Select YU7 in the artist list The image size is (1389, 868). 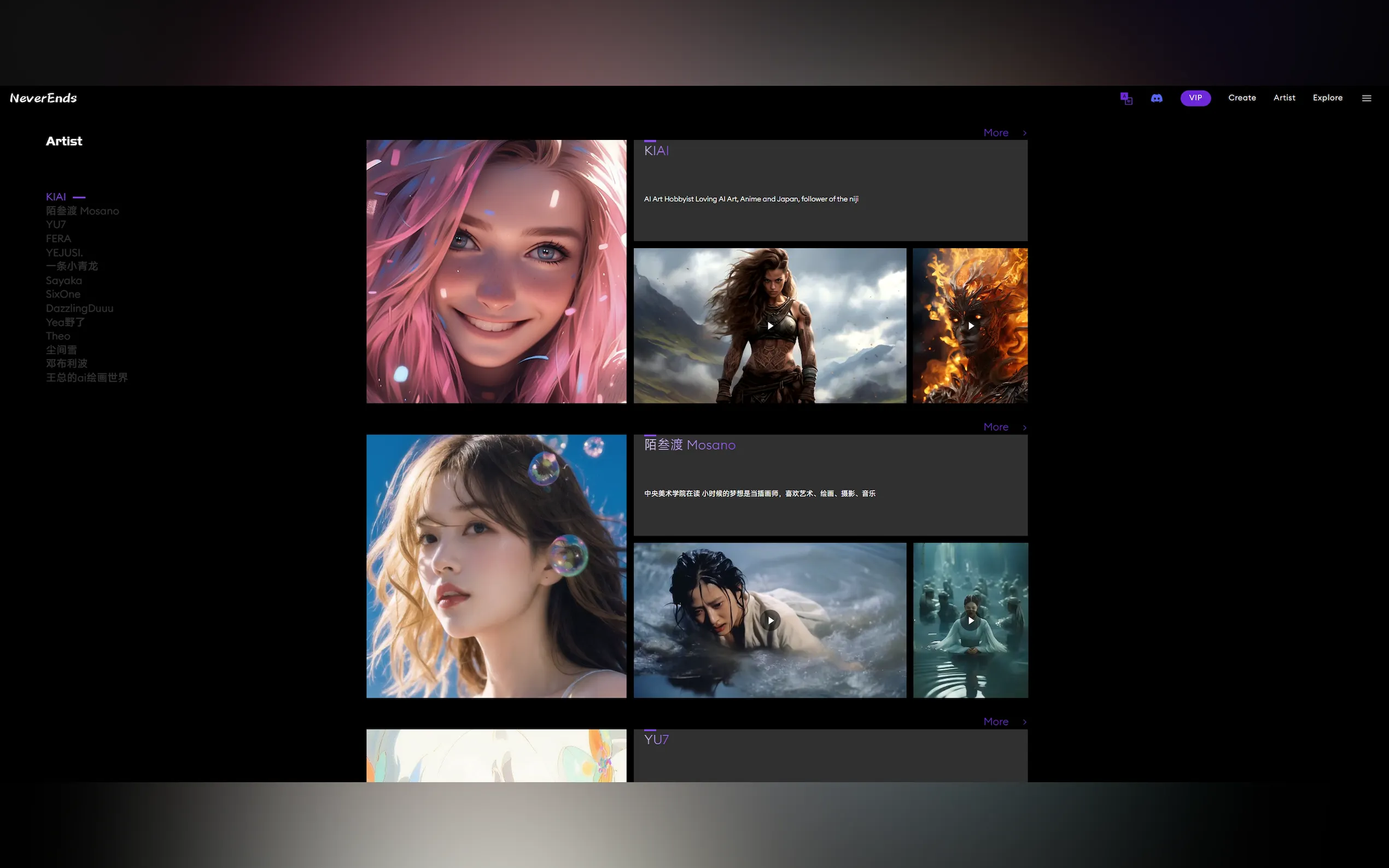[56, 225]
